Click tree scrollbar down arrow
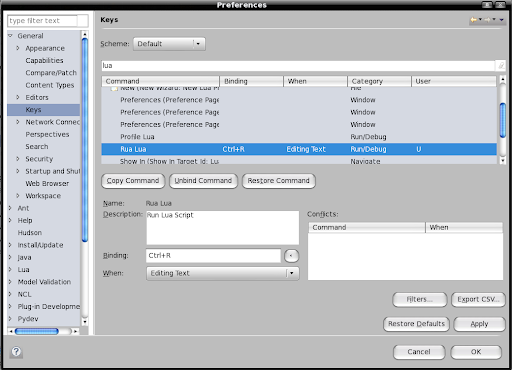Image resolution: width=512 pixels, height=370 pixels. click(x=85, y=322)
